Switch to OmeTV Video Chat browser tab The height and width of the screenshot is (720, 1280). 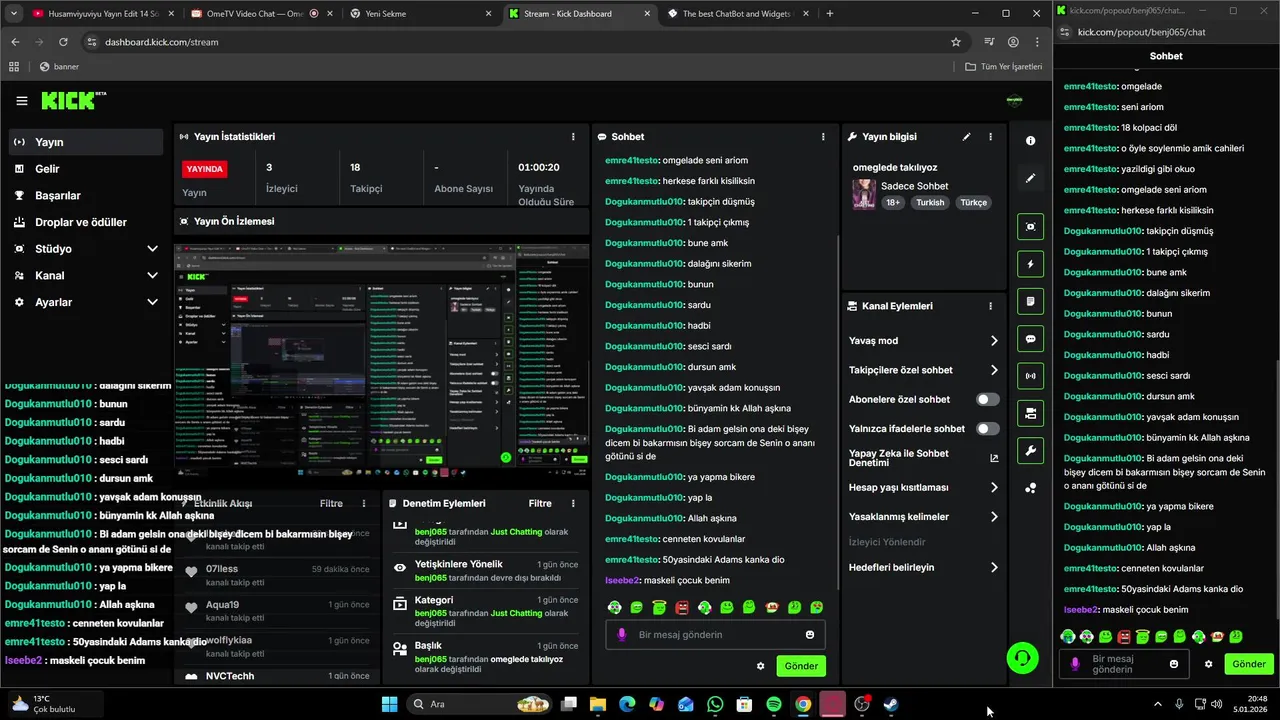(x=258, y=14)
